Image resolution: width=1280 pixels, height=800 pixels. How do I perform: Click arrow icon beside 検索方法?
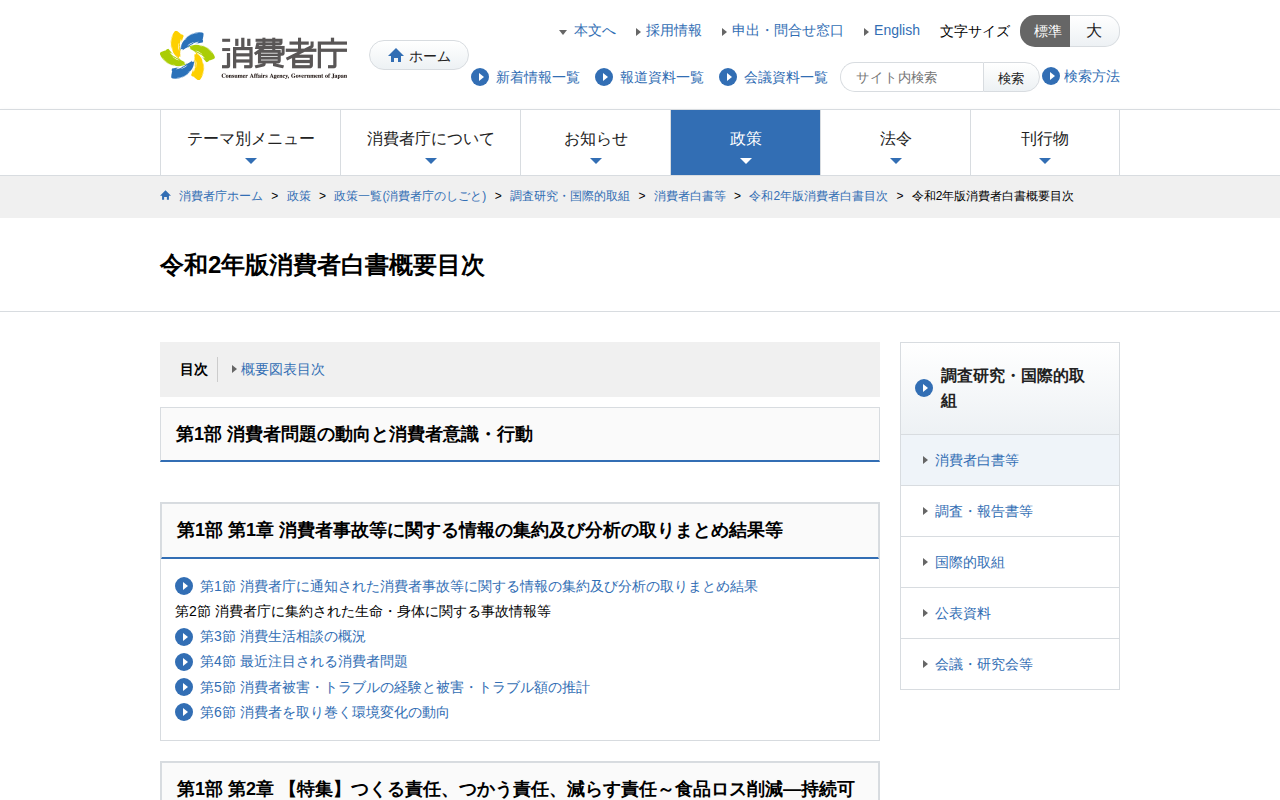pos(1051,76)
